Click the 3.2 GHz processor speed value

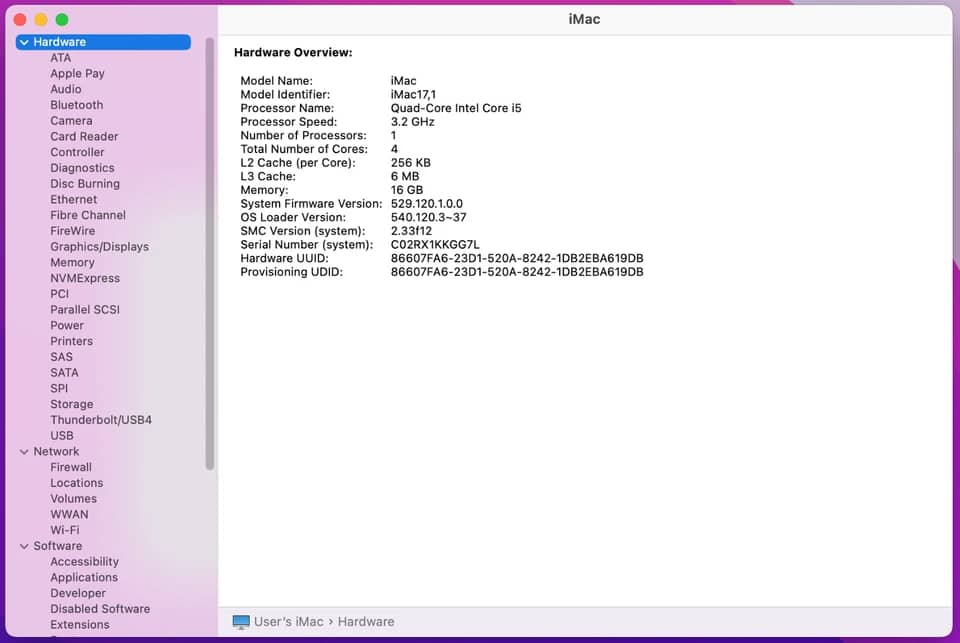pyautogui.click(x=413, y=122)
